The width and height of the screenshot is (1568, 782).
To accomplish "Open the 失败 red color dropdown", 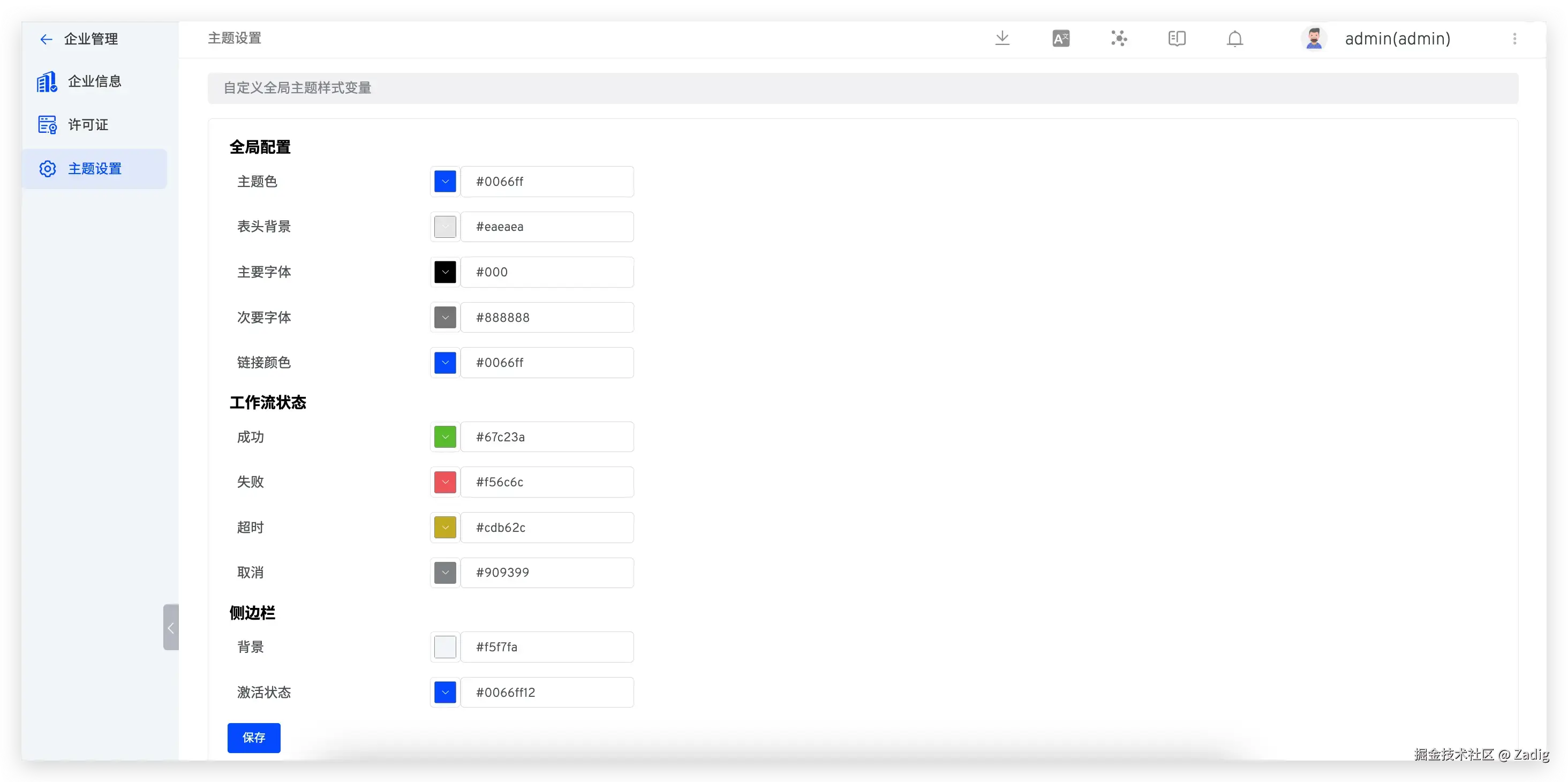I will (x=445, y=482).
